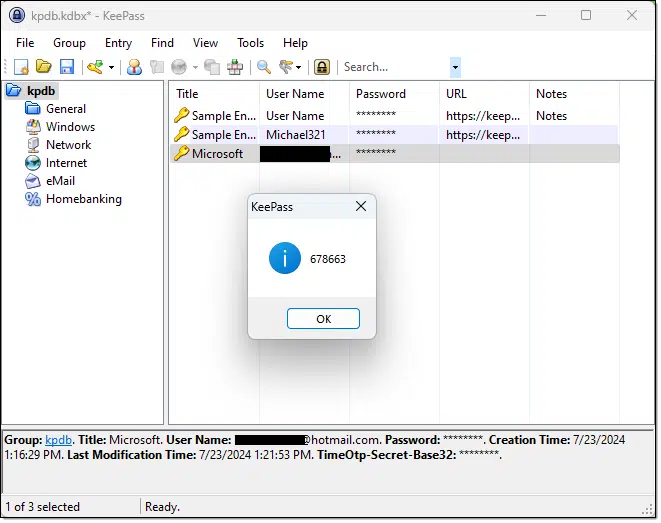Viewport: 661px width, 523px height.
Task: Sort entries by User Name column header
Action: pyautogui.click(x=304, y=94)
